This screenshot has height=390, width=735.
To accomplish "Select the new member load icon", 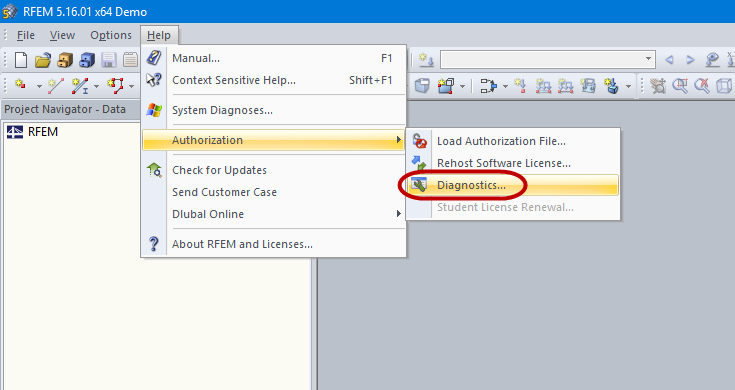I will tap(543, 86).
